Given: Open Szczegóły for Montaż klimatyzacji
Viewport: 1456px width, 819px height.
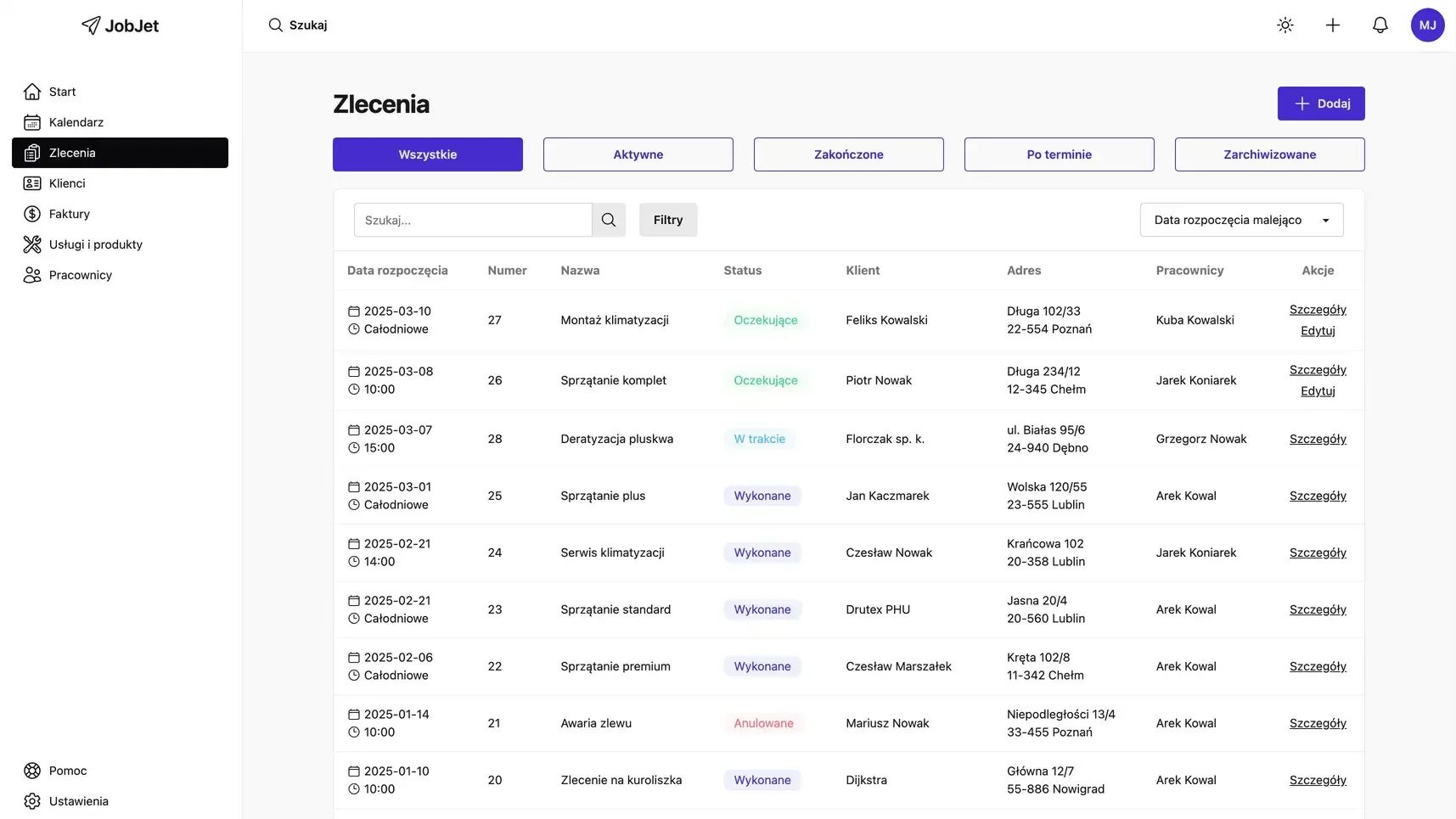Looking at the screenshot, I should [x=1318, y=310].
